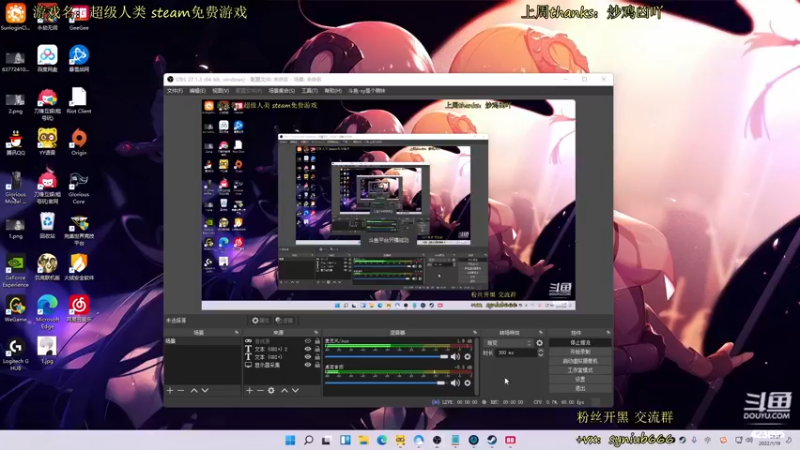Select the GeeGee desktop icon

click(x=79, y=17)
